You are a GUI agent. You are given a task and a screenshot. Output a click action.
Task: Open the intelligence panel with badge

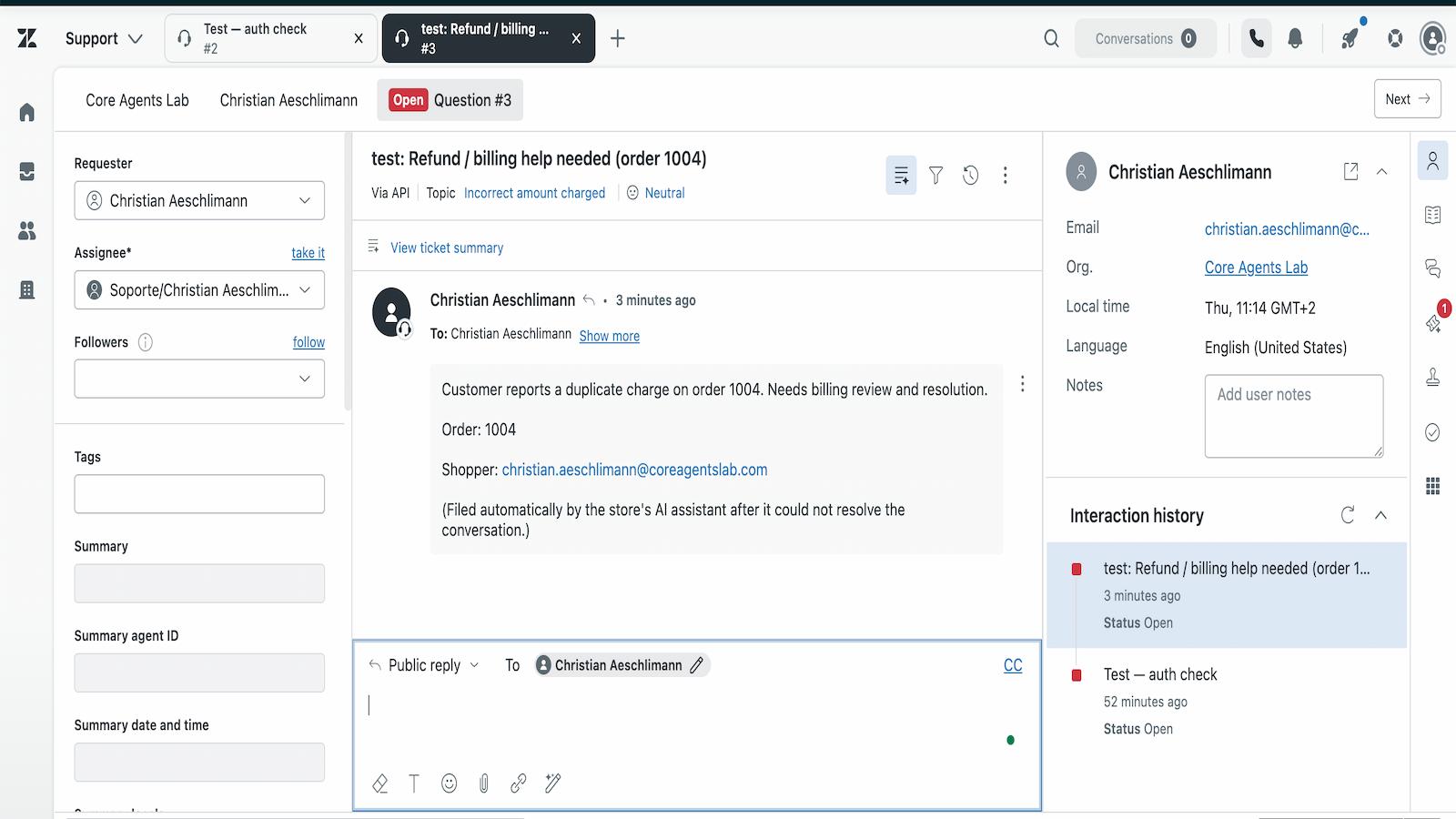click(x=1434, y=321)
